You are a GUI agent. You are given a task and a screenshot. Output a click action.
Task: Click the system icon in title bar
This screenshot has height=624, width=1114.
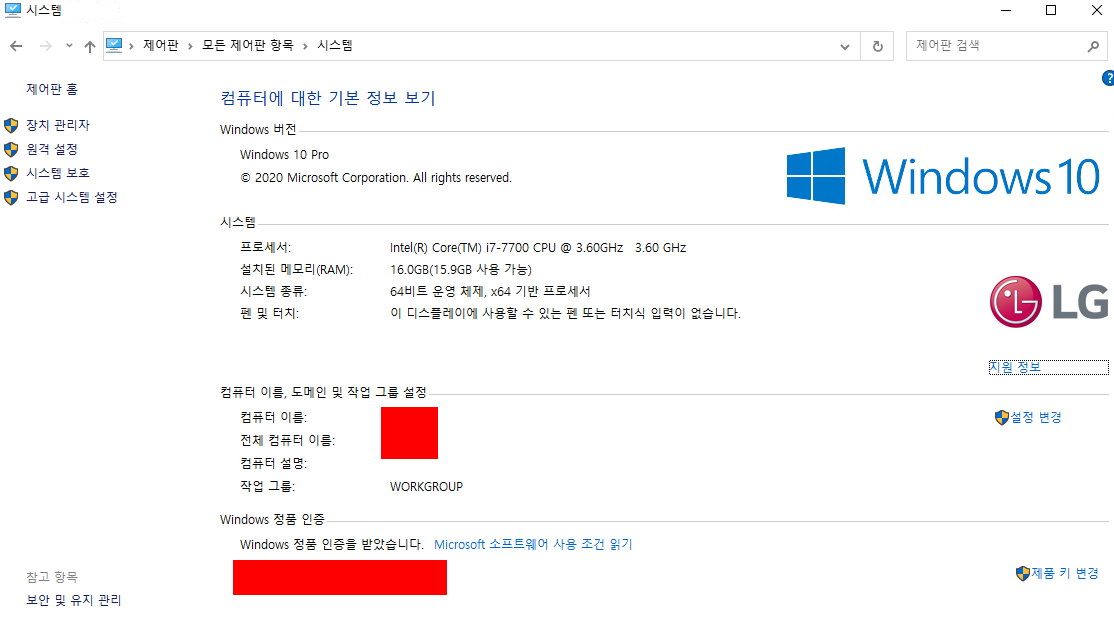[x=13, y=10]
